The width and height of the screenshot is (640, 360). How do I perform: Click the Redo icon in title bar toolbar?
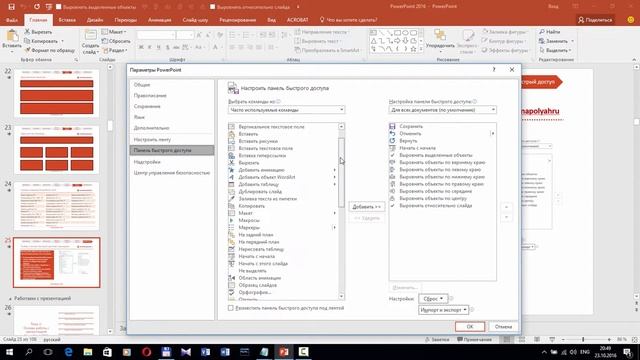37,7
